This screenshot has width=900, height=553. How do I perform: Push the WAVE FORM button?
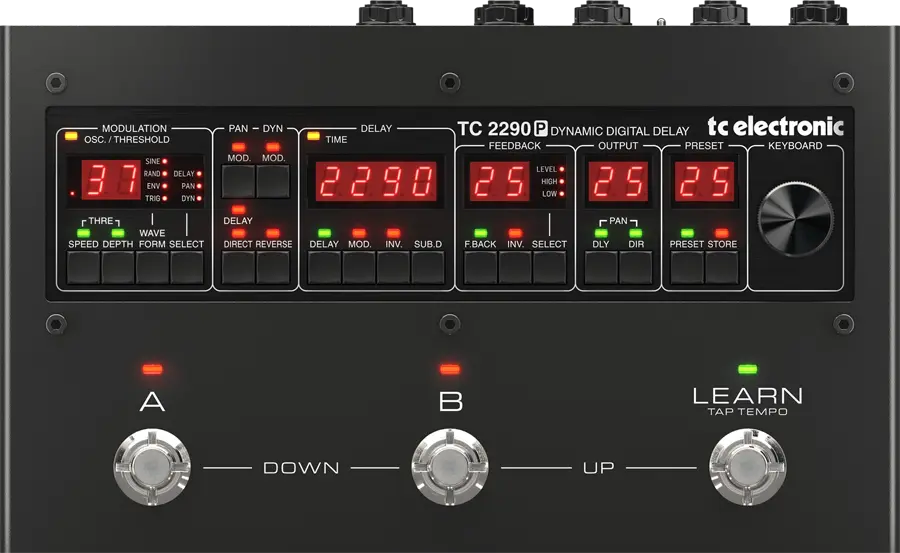pyautogui.click(x=152, y=268)
